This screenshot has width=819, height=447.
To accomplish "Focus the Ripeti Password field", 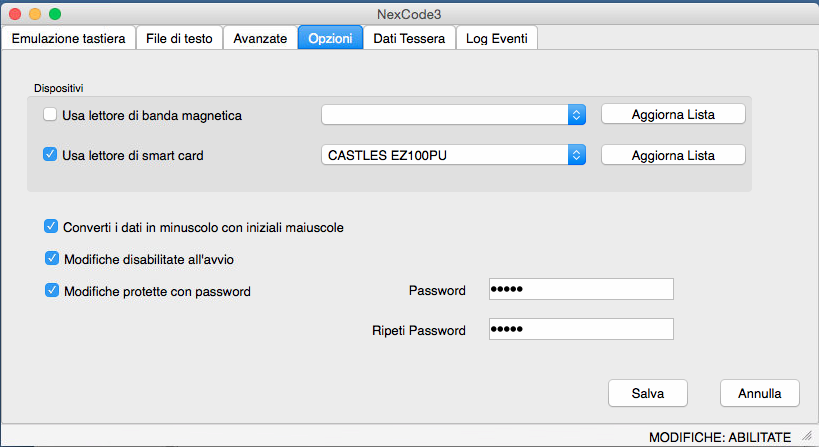I will click(x=580, y=330).
